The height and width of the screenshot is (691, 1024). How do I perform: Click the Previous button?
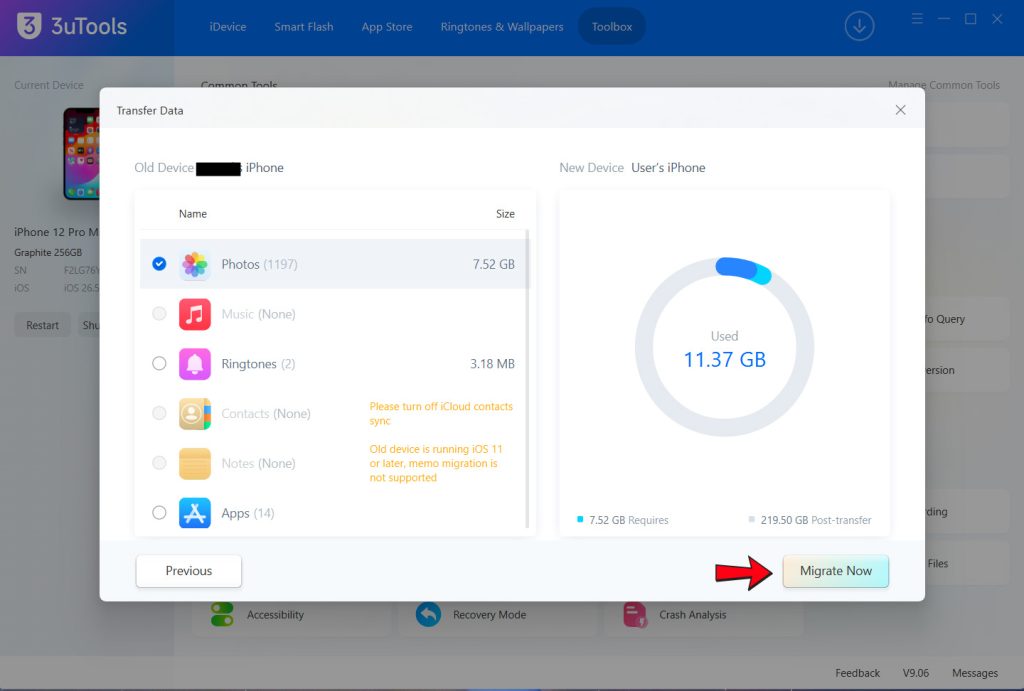tap(189, 571)
